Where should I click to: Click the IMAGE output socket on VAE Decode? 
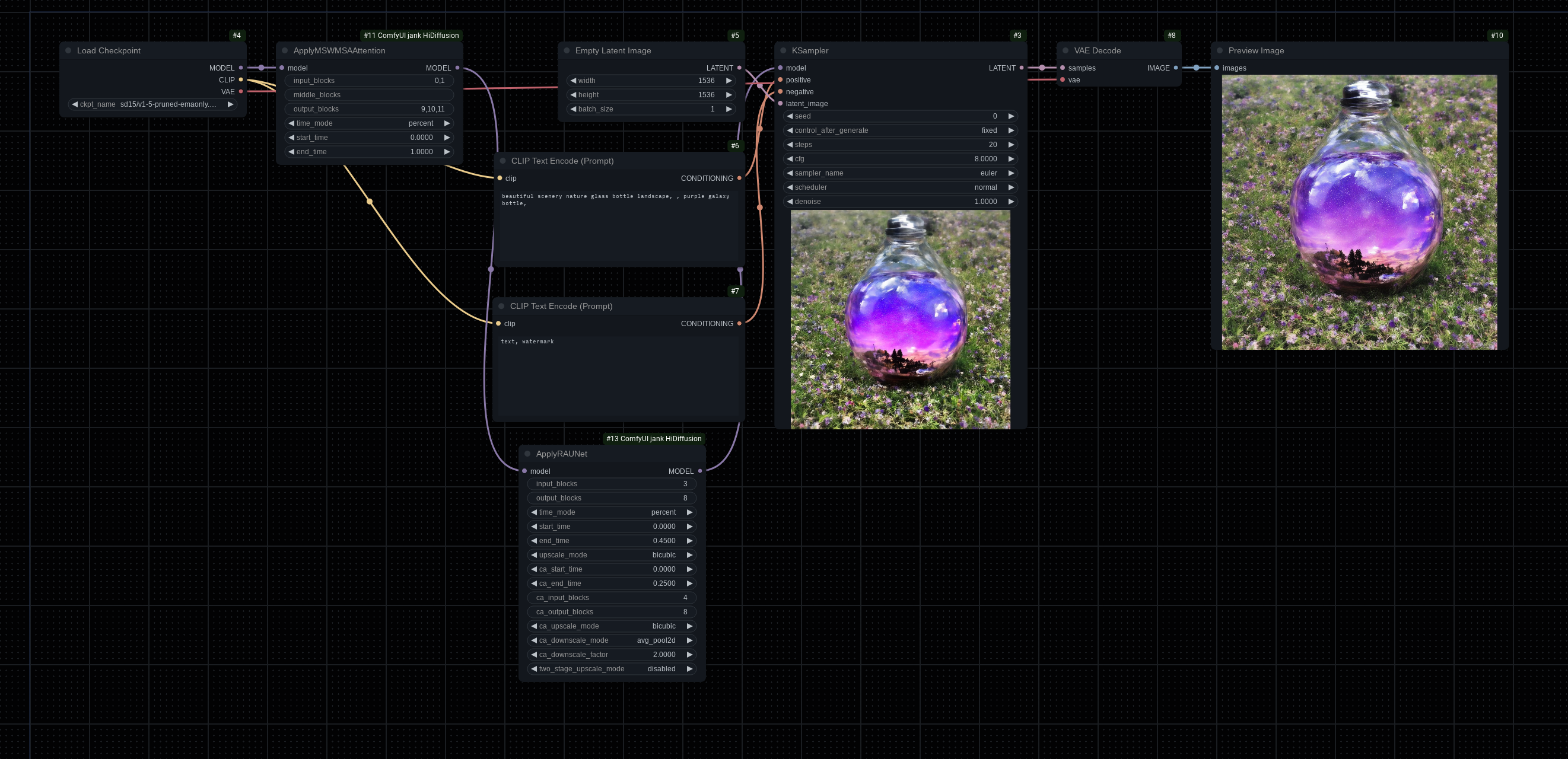(x=1175, y=68)
